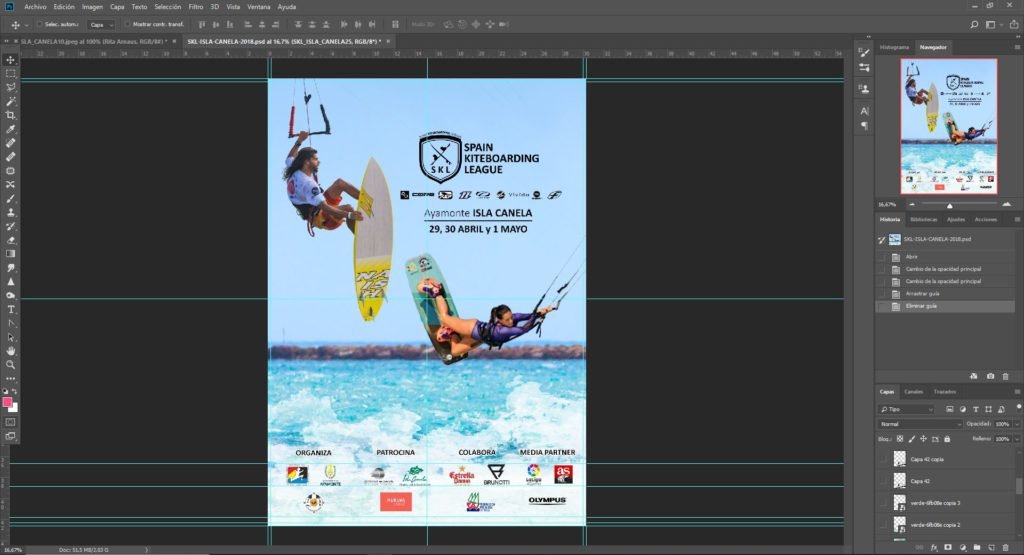1024x555 pixels.
Task: Click the Navigator zoom slider handle
Action: tap(950, 206)
